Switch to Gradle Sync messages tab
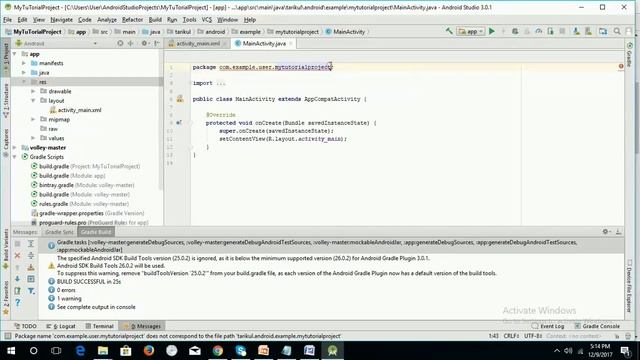This screenshot has height=360, width=640. 59,232
